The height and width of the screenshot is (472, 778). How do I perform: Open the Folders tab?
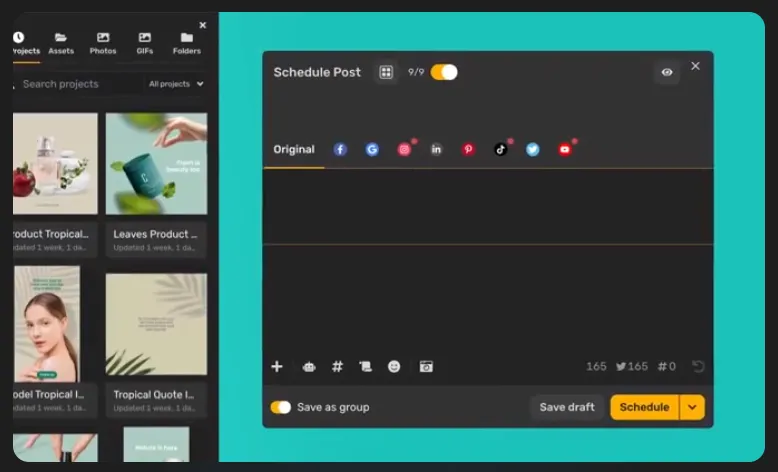click(187, 44)
